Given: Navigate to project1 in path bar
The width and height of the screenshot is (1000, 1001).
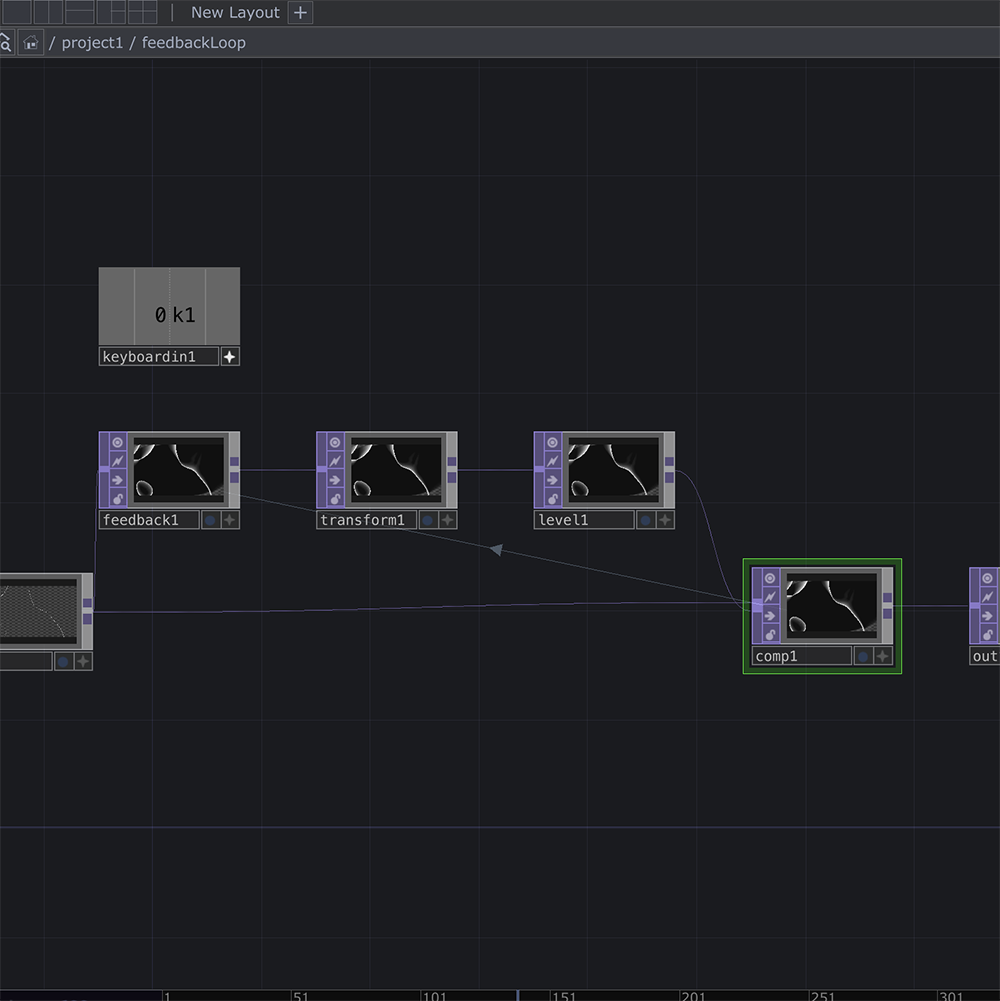Looking at the screenshot, I should [x=92, y=43].
